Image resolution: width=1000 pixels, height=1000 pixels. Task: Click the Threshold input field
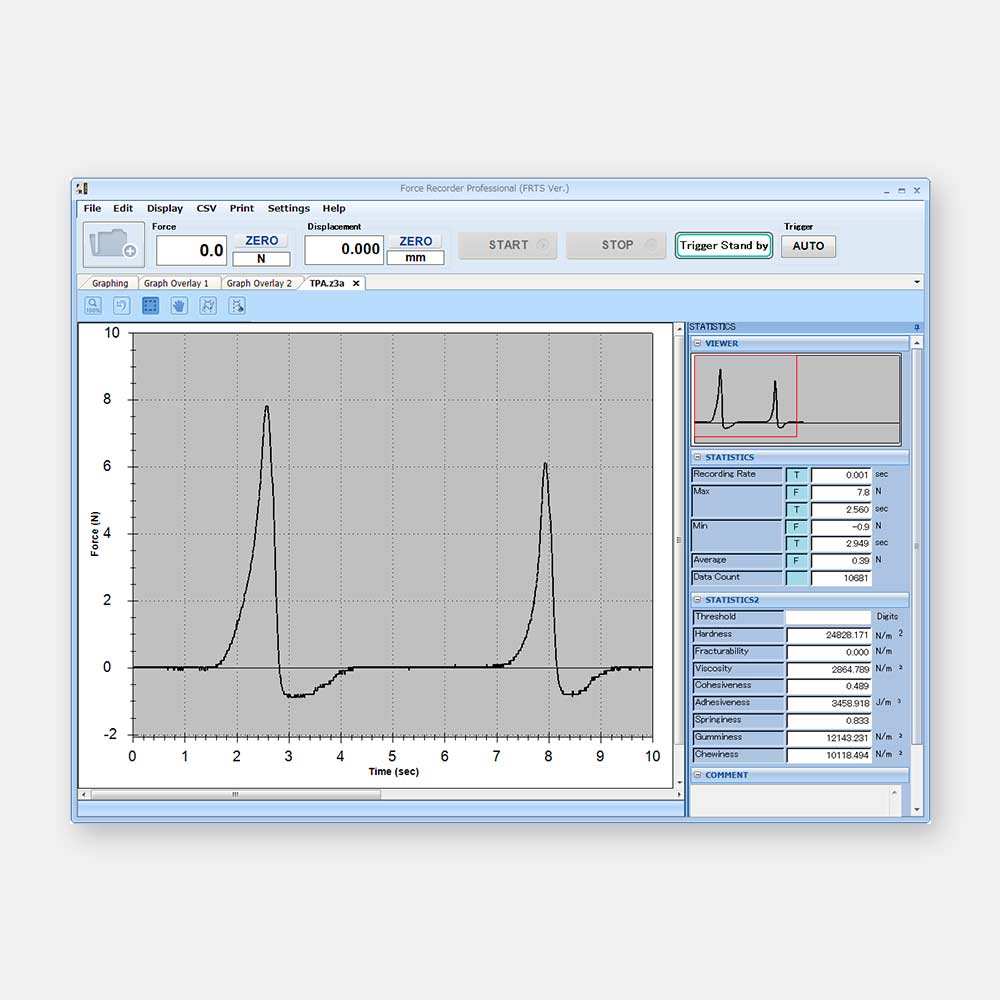pyautogui.click(x=827, y=617)
